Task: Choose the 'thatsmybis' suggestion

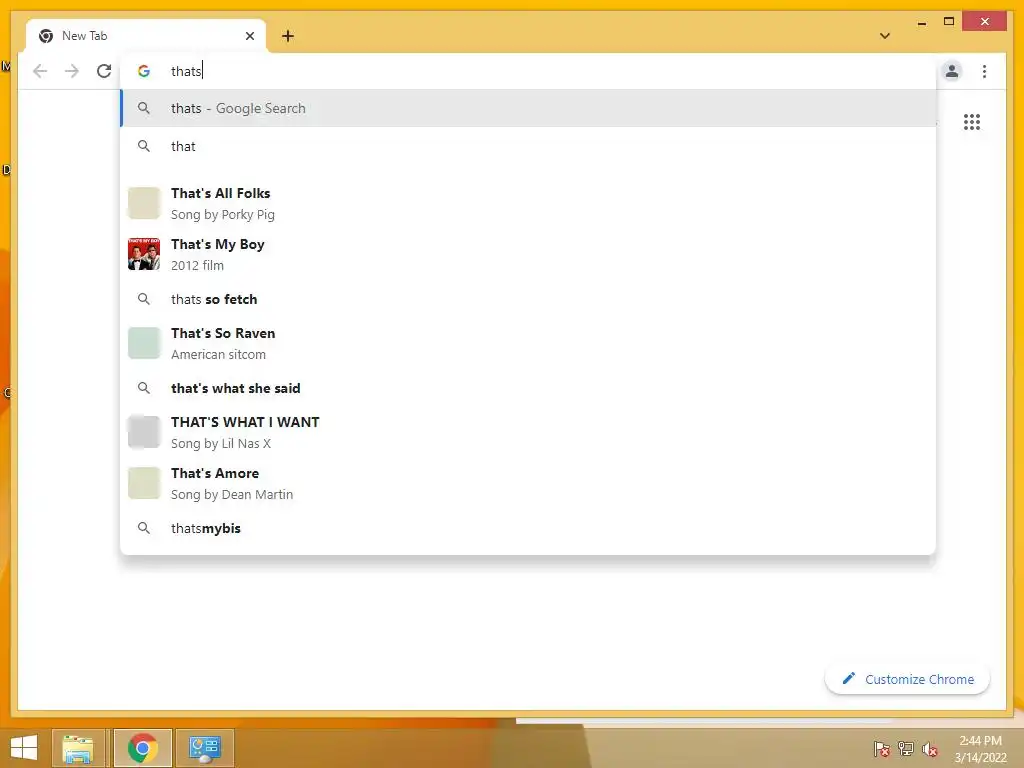Action: (528, 528)
